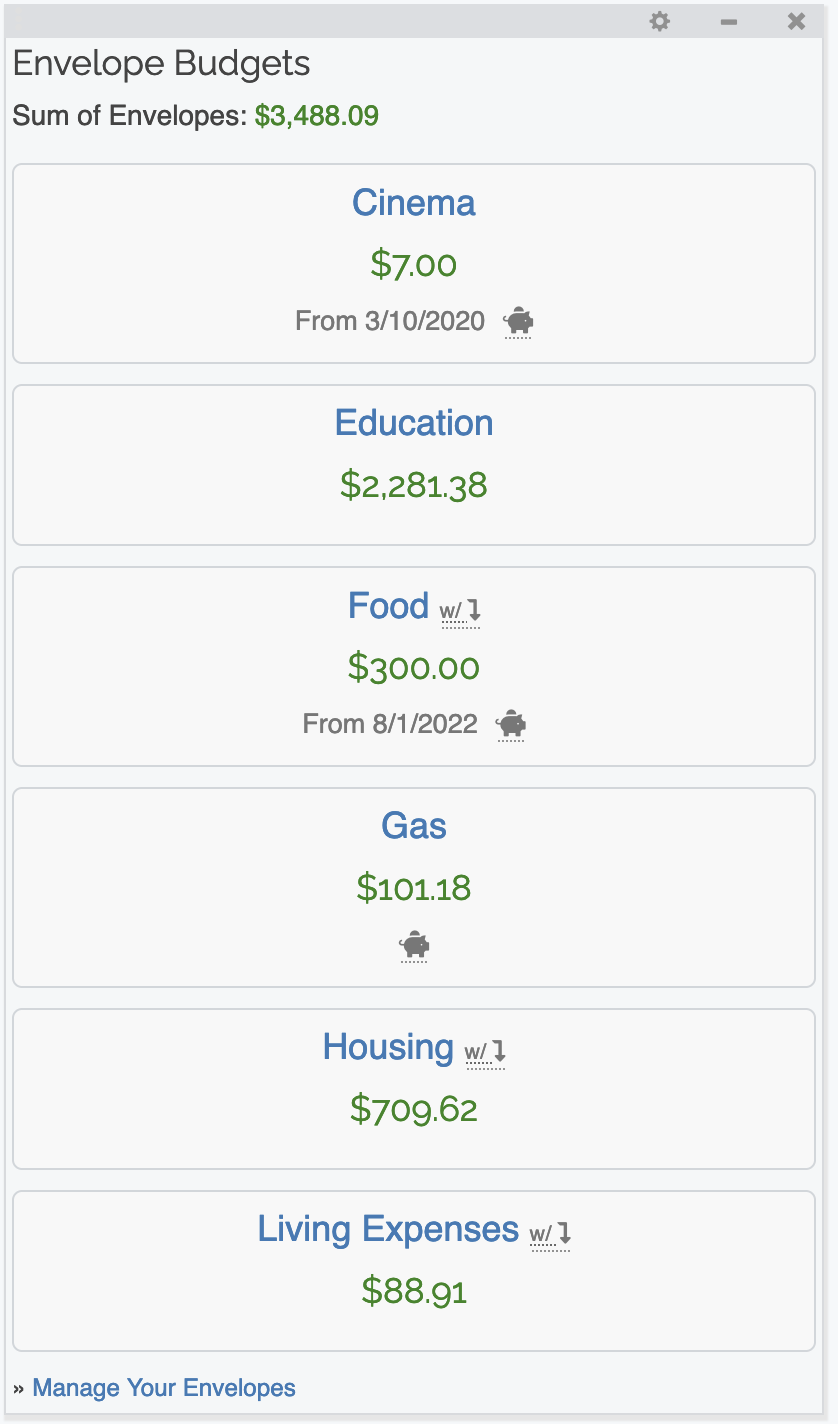Click the Education balance $2,281.38
Viewport: 838px width, 1424px height.
[414, 485]
